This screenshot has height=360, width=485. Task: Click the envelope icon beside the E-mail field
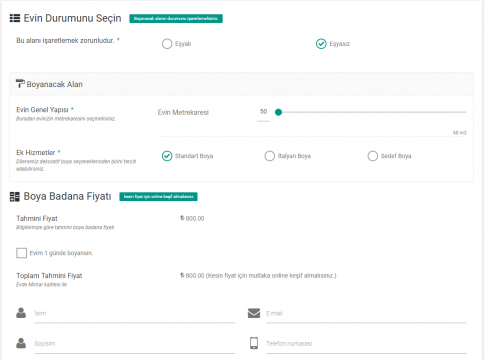254,313
